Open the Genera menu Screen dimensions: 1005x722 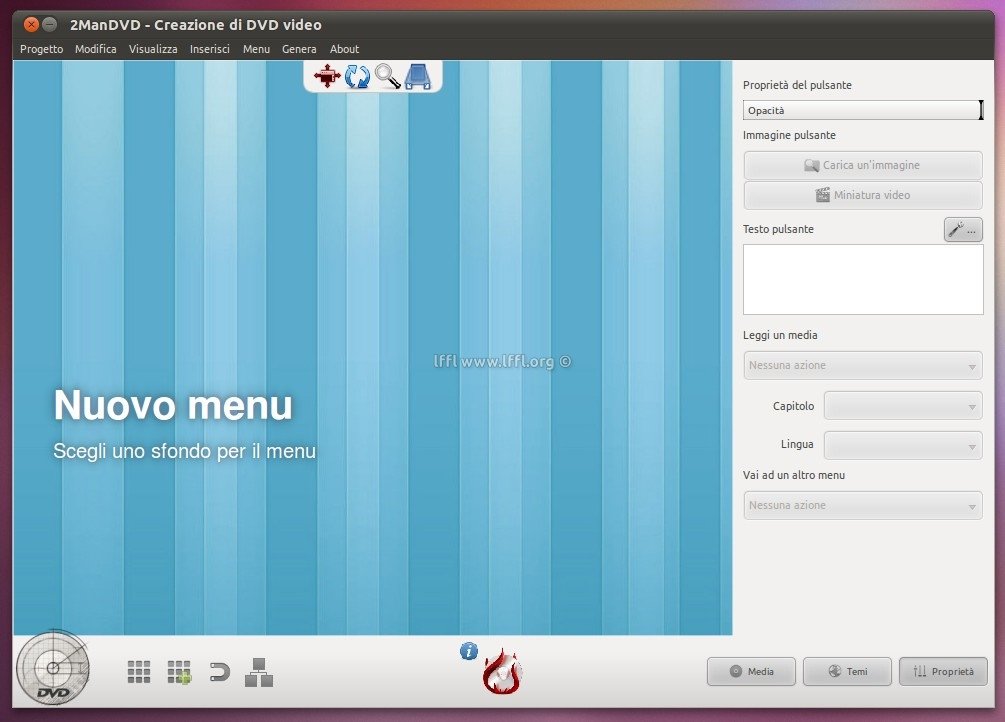click(x=299, y=49)
